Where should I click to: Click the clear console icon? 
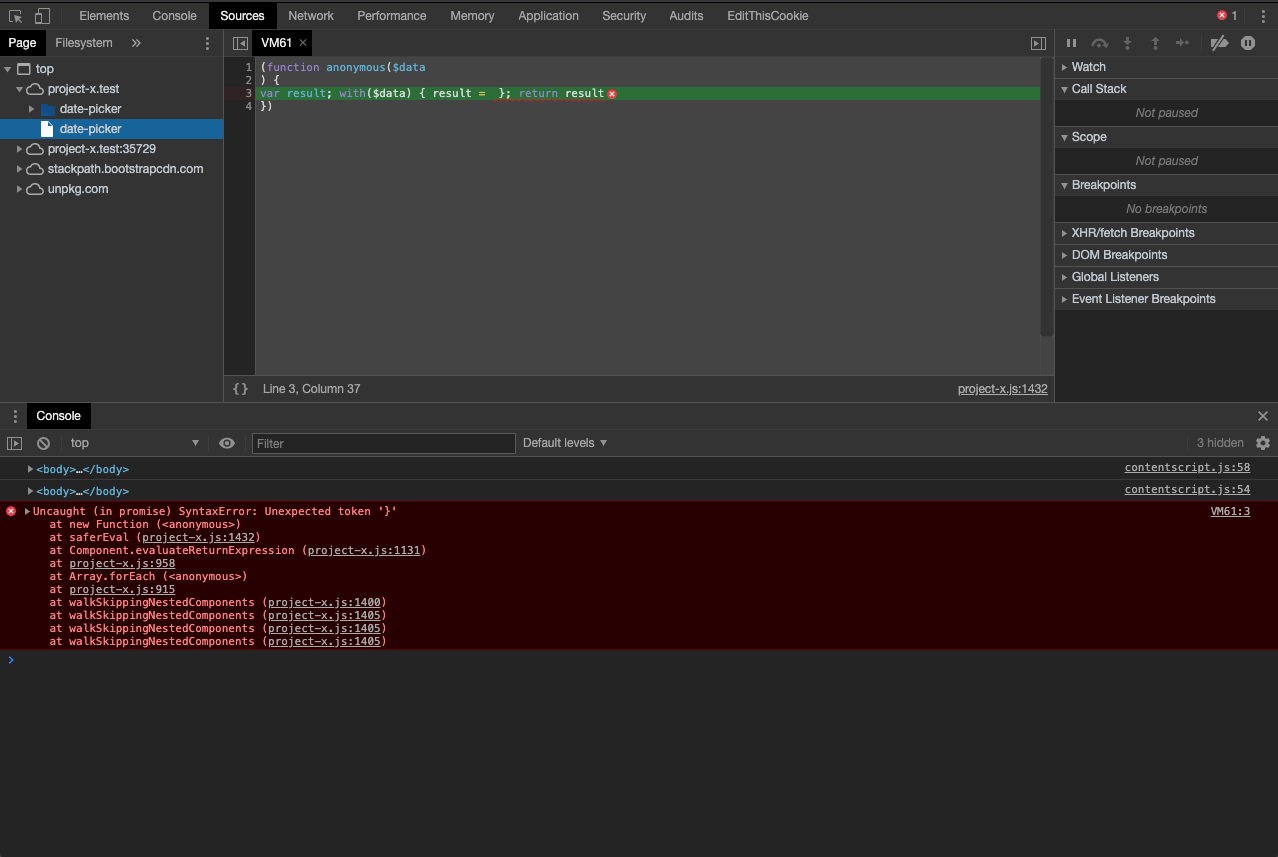(x=42, y=443)
